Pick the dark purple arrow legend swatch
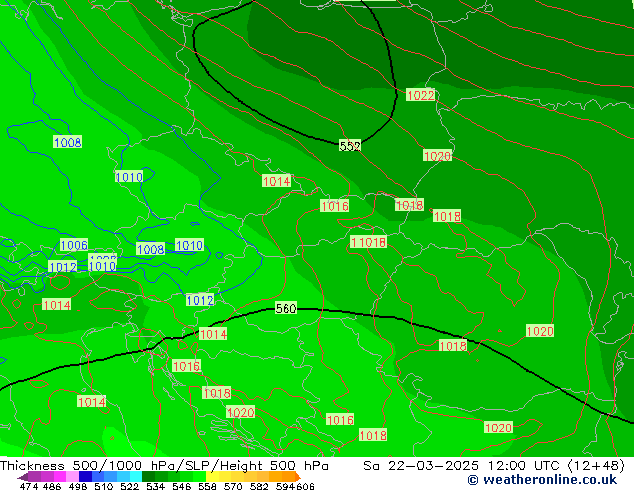Viewport: 634px width, 490px height. tap(23, 477)
